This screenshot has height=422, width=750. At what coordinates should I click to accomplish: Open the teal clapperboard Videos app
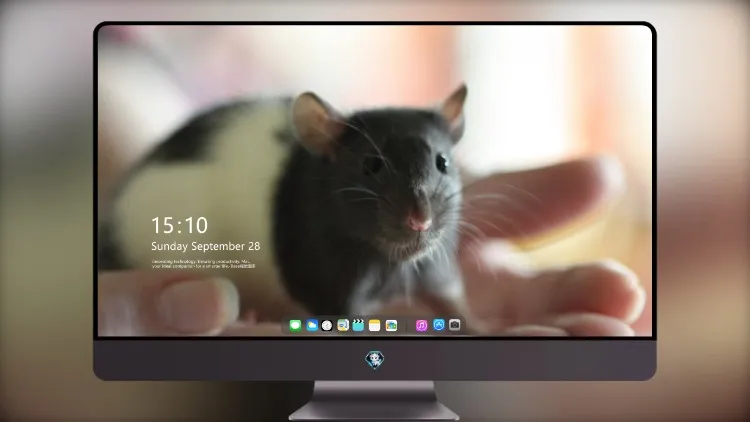click(358, 325)
